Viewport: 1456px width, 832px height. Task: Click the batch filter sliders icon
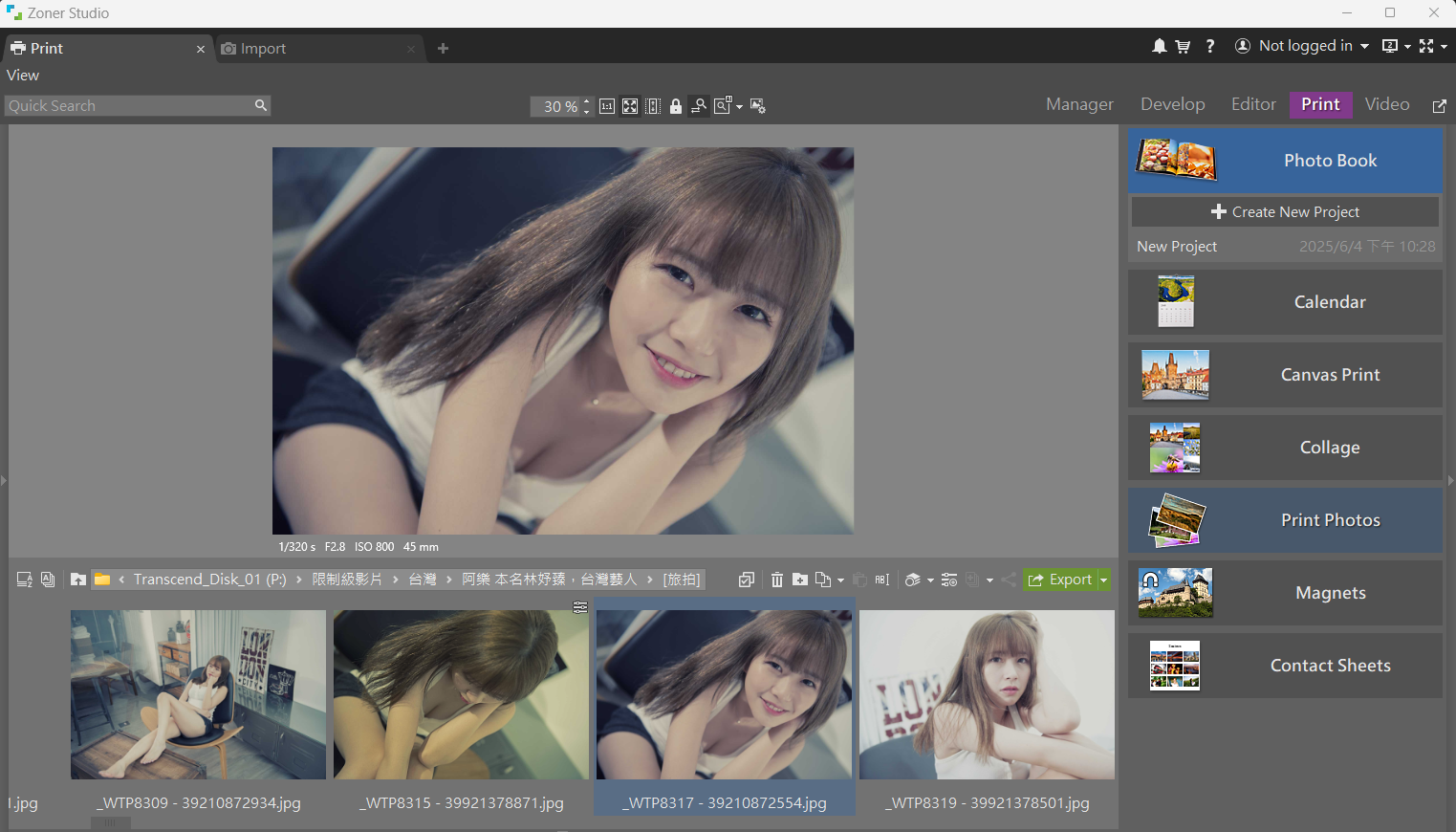click(949, 580)
